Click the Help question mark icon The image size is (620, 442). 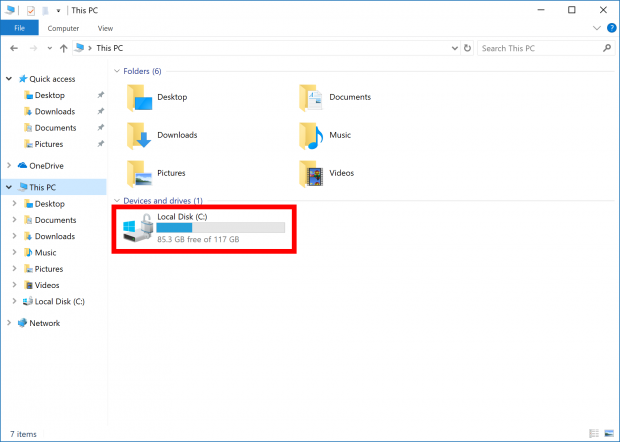click(609, 29)
